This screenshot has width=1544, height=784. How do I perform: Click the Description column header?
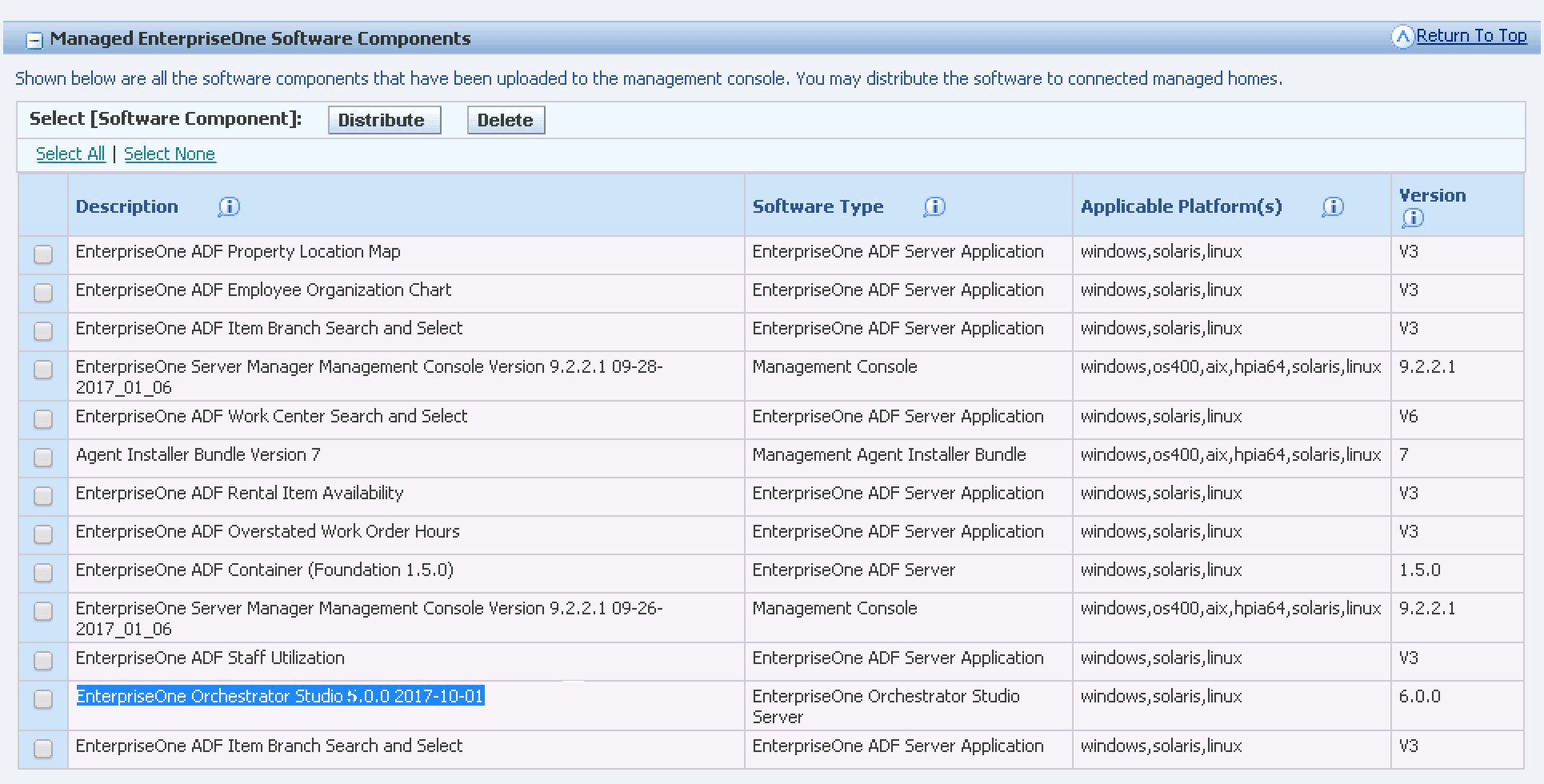(126, 206)
